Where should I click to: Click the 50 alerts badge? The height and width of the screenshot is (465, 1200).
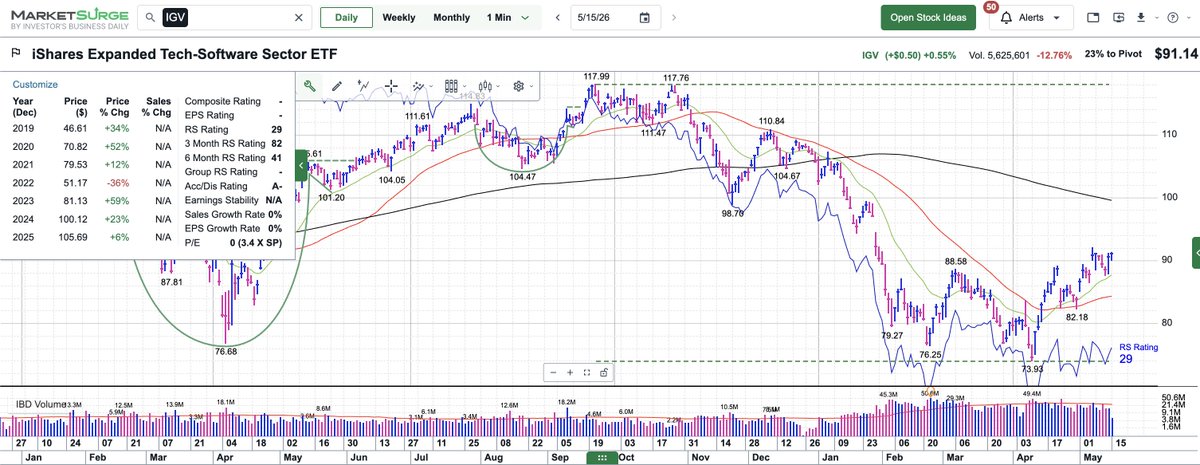[x=991, y=7]
